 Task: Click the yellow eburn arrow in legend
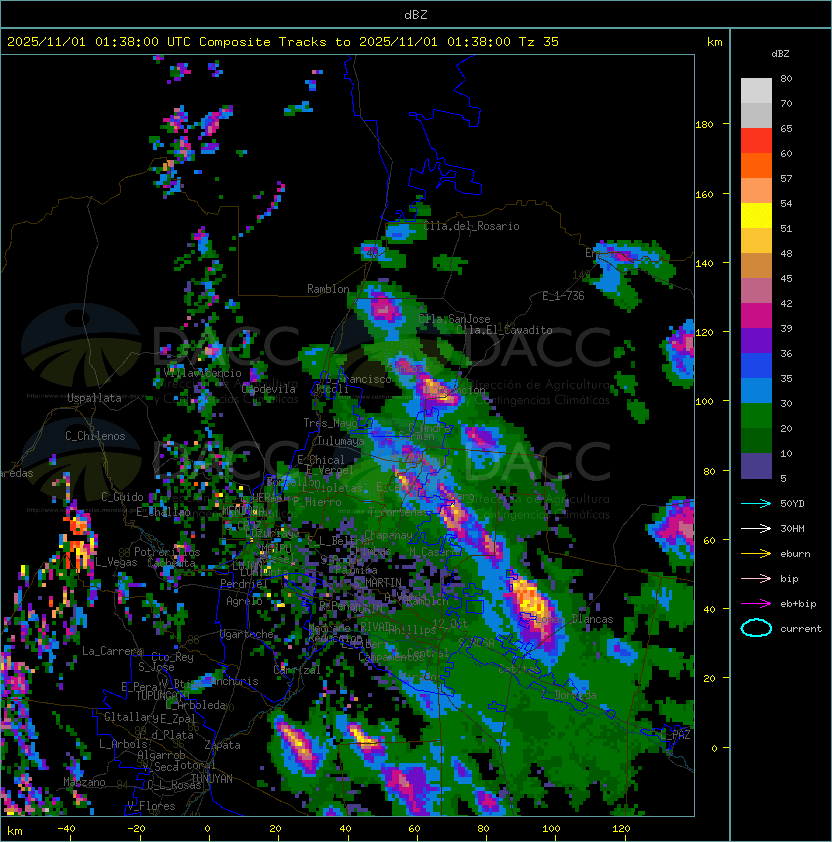pos(756,554)
